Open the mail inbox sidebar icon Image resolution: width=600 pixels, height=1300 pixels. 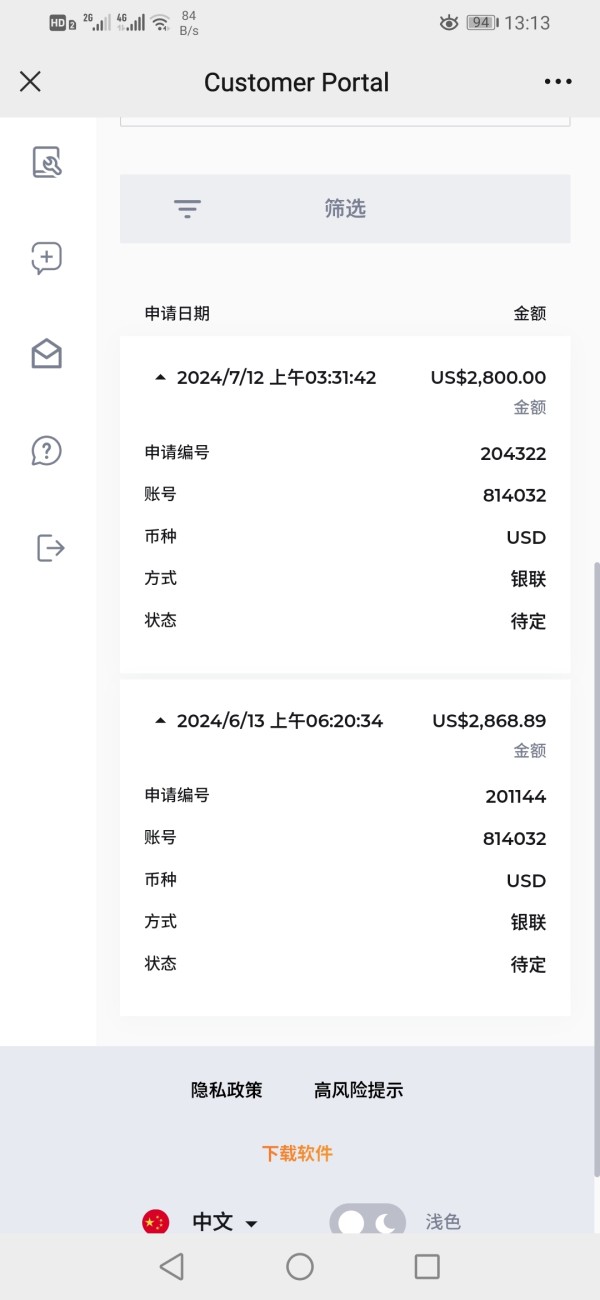click(47, 354)
